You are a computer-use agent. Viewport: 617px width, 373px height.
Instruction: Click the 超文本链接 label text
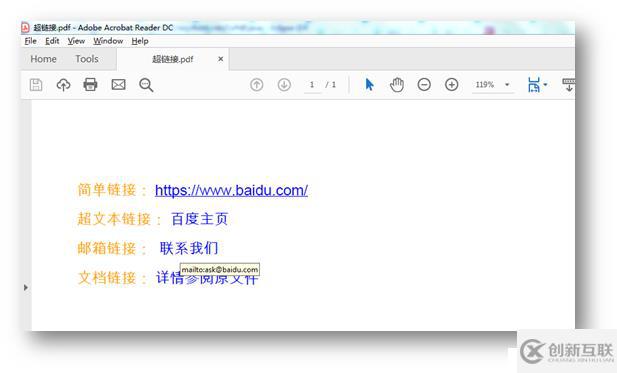click(x=114, y=219)
